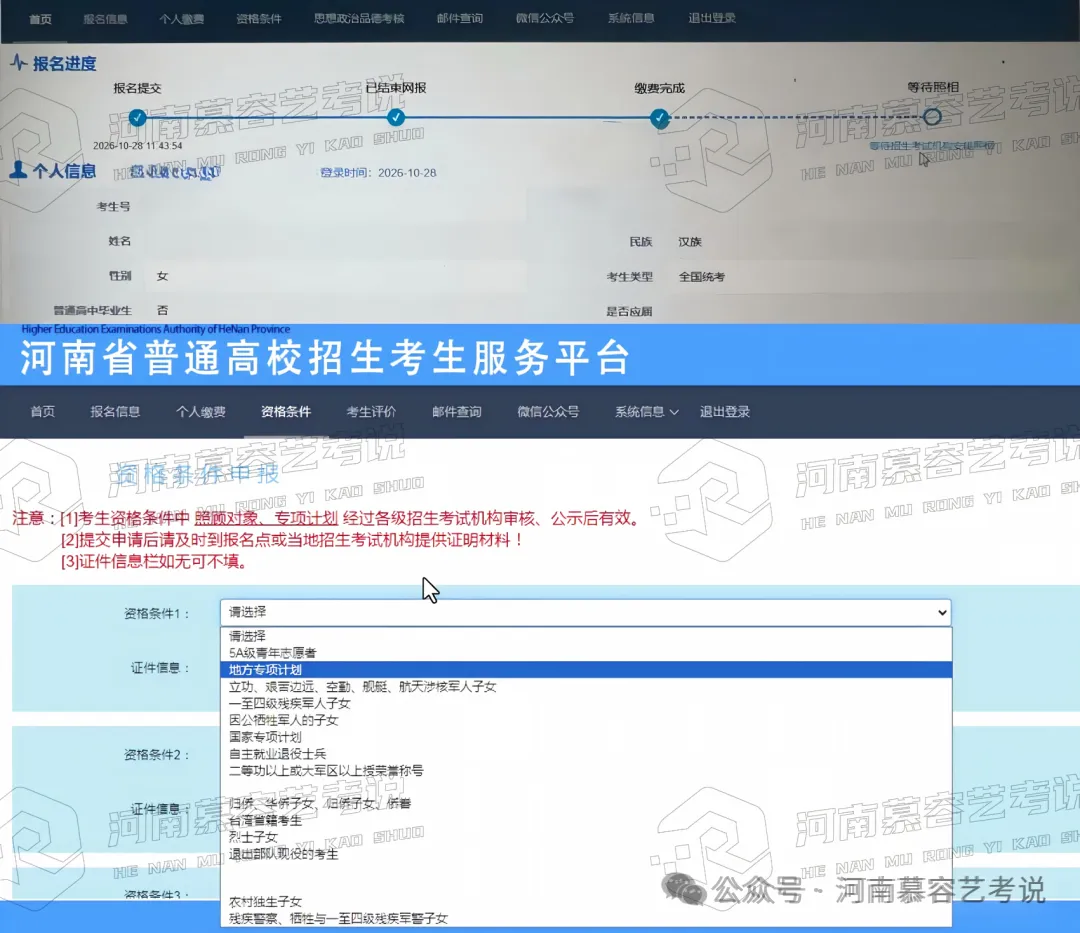Click the checkmark under 缴费完成
This screenshot has width=1080, height=933.
pyautogui.click(x=659, y=118)
